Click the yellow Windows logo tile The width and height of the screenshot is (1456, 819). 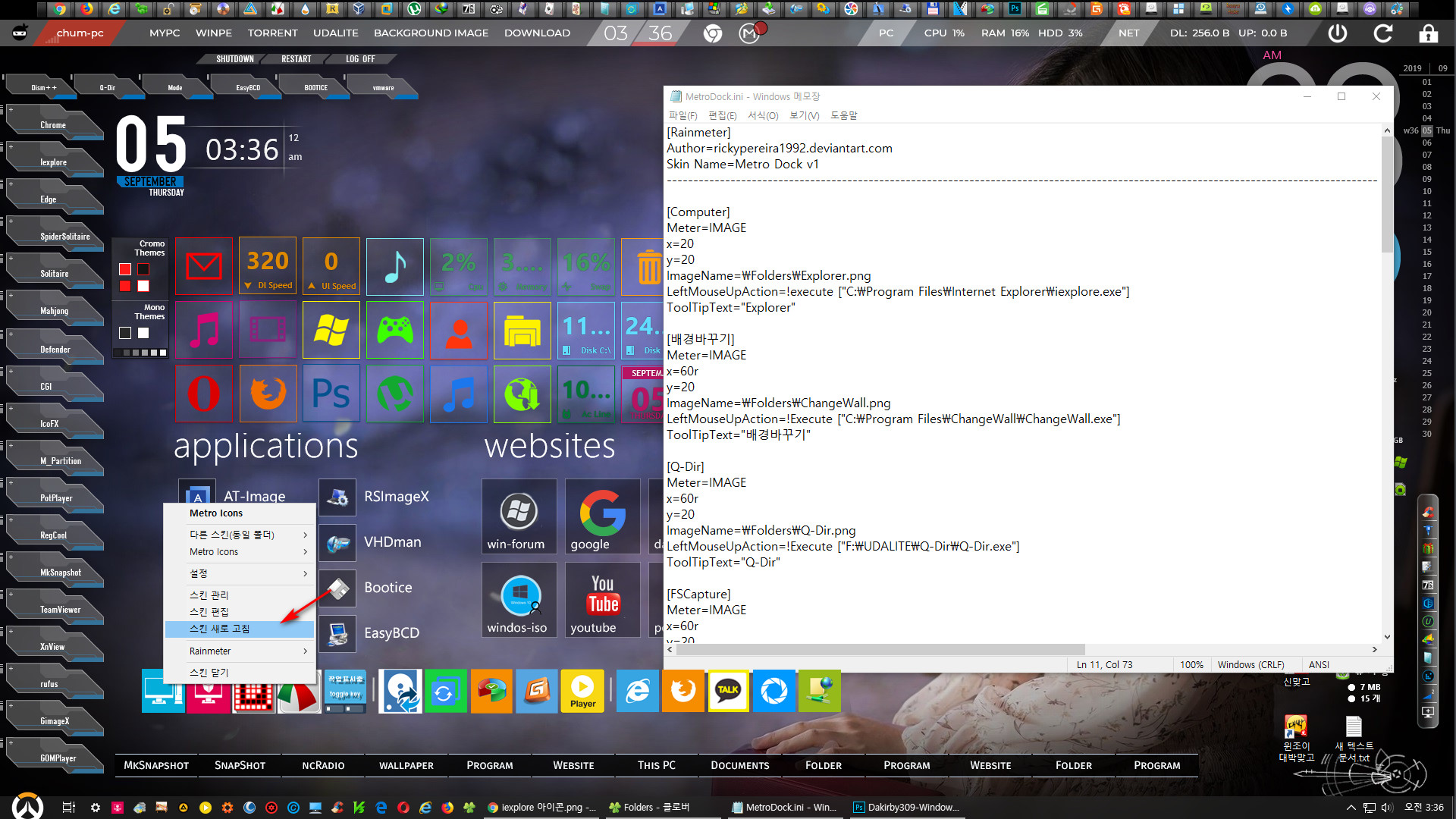331,330
